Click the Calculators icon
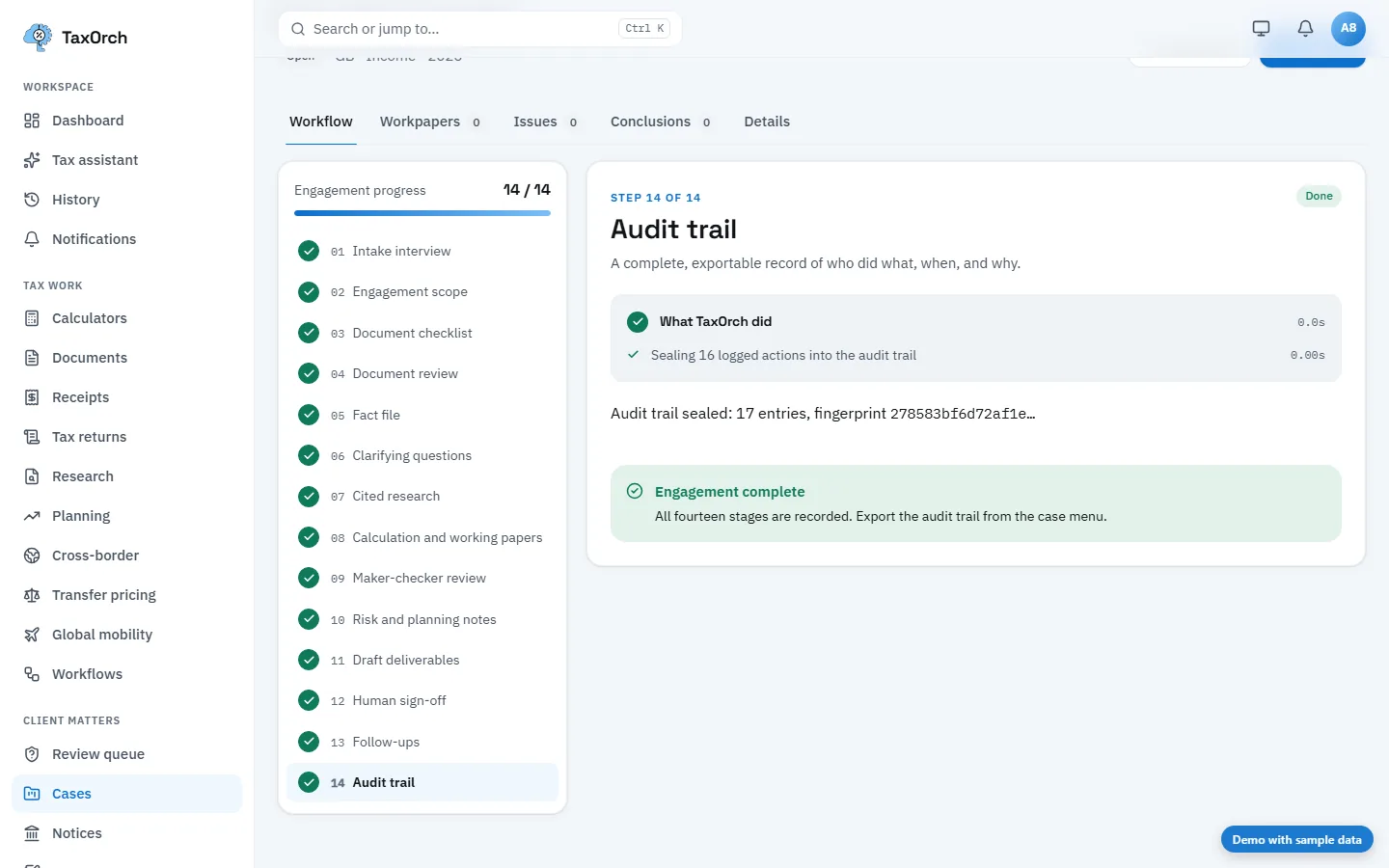Screen dimensions: 1389x868 pos(32,318)
